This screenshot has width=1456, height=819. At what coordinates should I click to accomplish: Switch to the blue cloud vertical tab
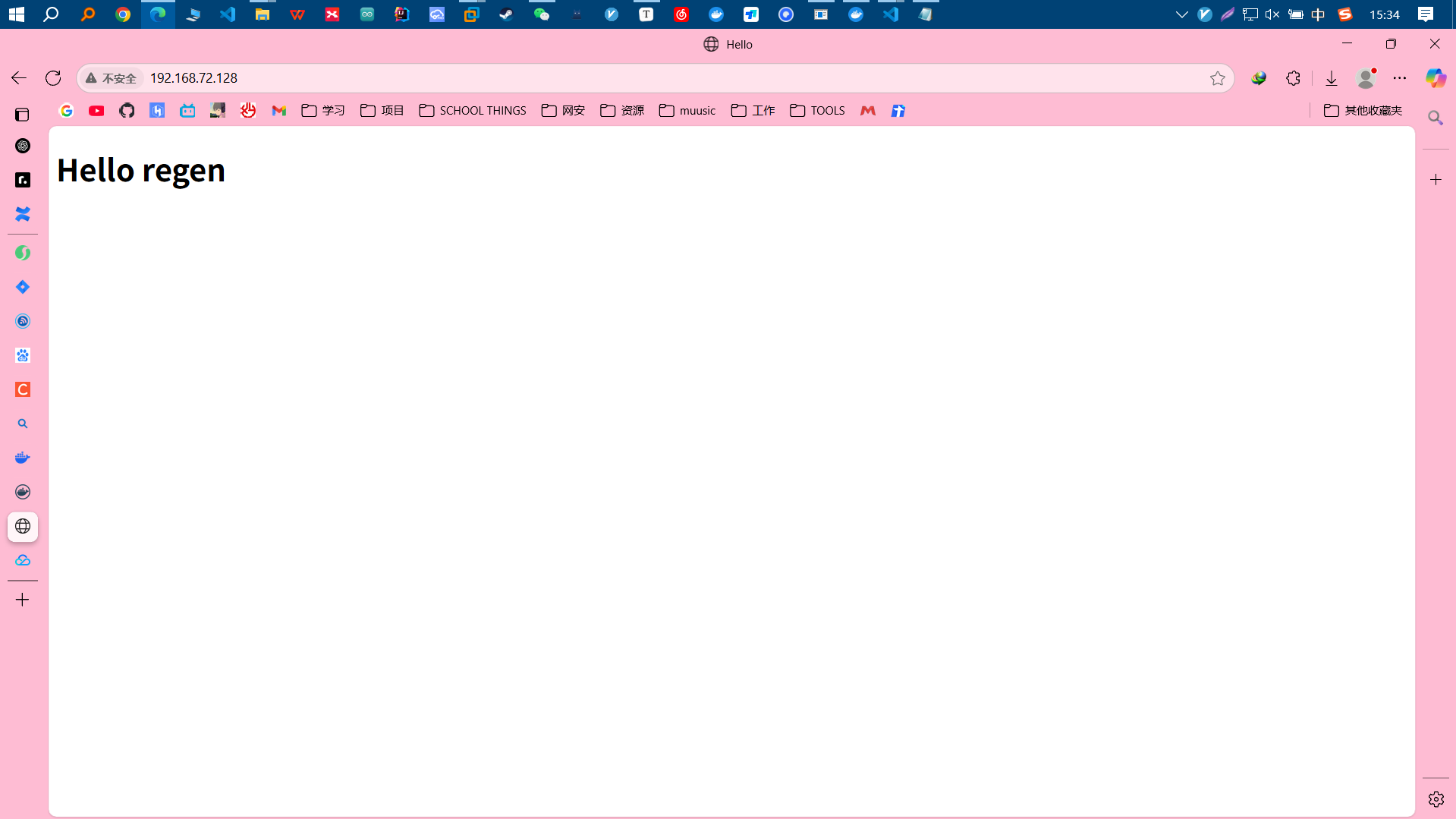23,560
